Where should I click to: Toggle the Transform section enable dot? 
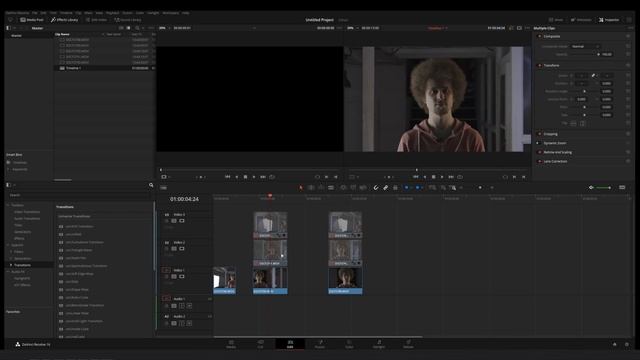(539, 65)
